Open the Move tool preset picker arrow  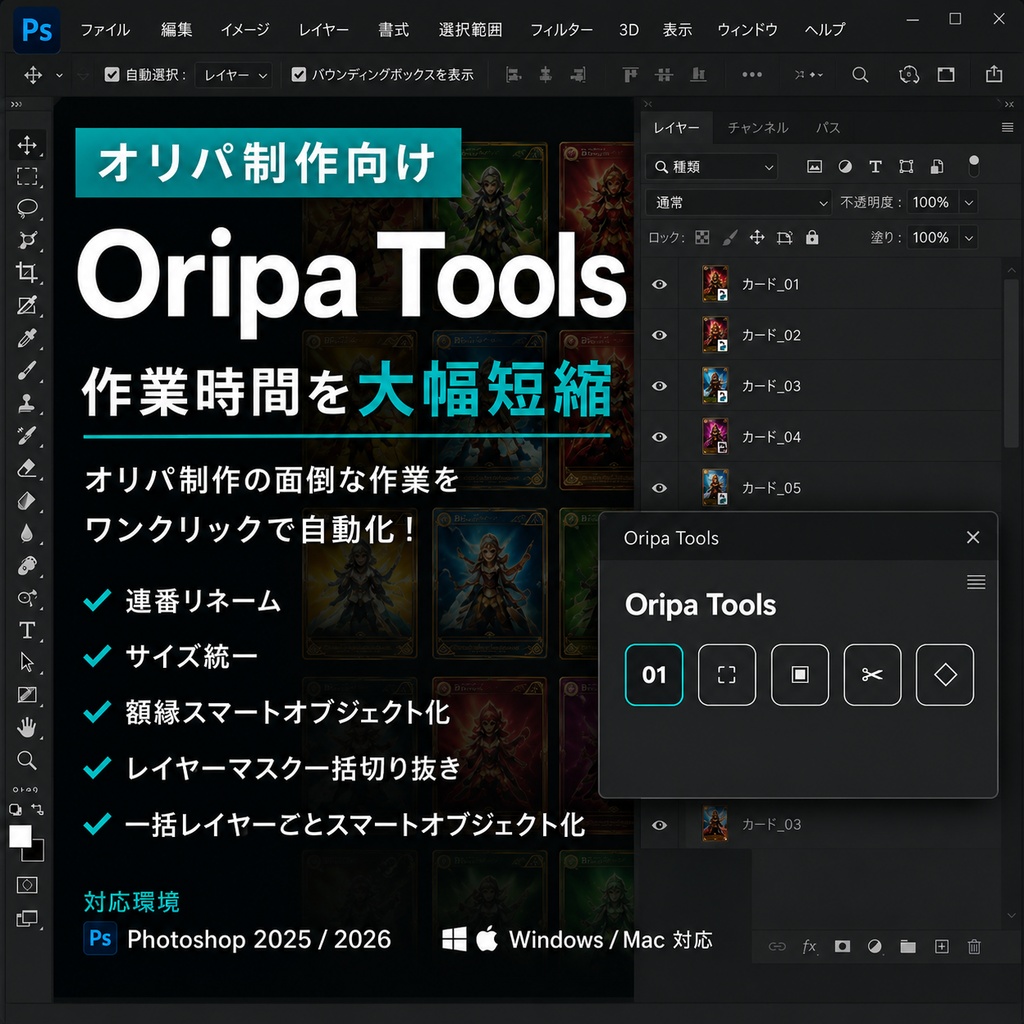pos(59,75)
